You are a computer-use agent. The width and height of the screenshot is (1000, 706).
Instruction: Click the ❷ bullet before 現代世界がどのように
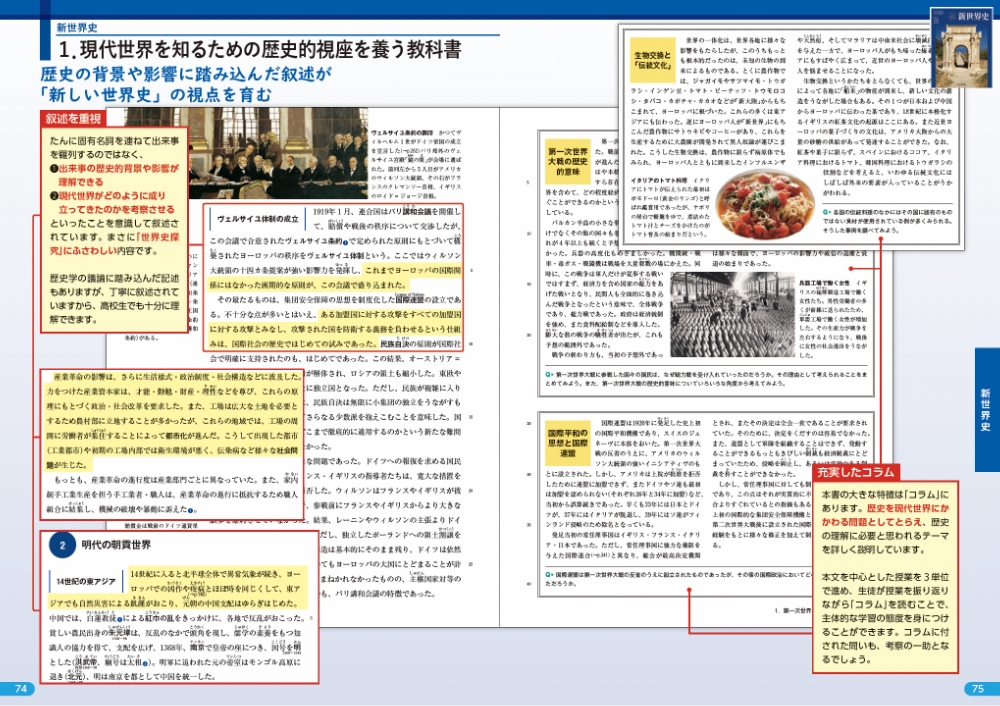pos(54,196)
